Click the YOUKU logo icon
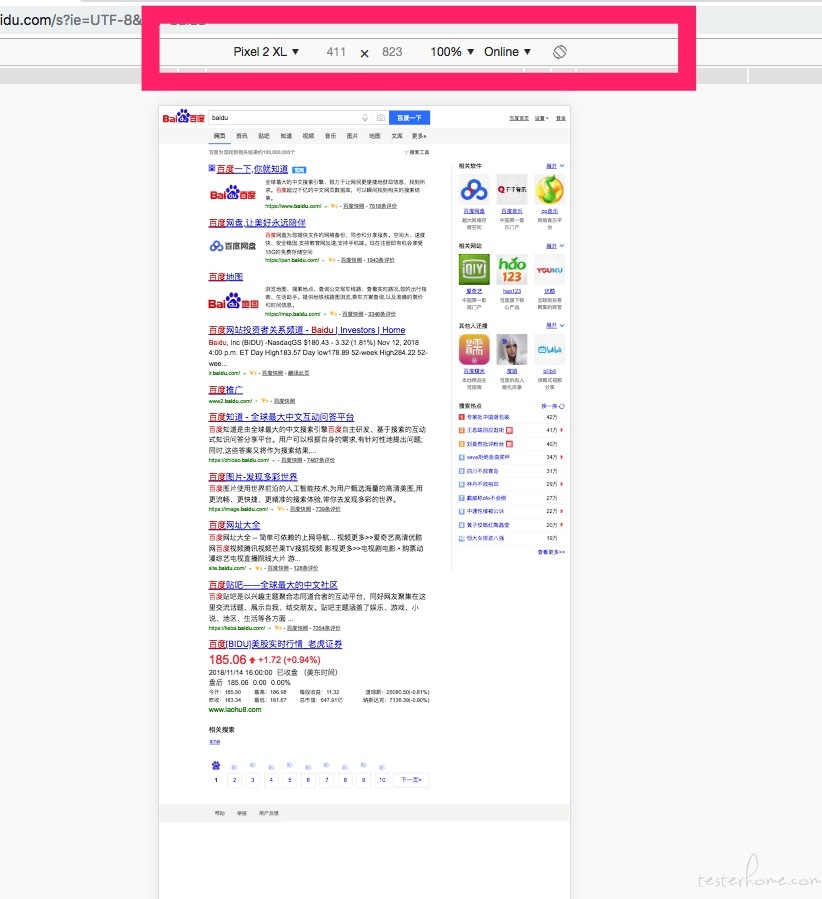This screenshot has height=899, width=822. pyautogui.click(x=550, y=269)
